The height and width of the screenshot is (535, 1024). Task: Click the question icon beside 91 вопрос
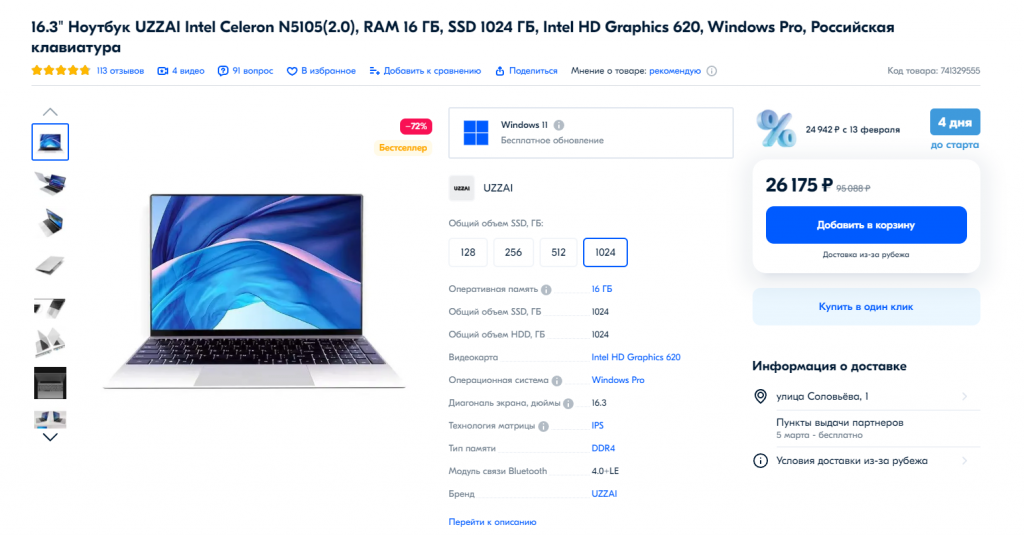223,71
